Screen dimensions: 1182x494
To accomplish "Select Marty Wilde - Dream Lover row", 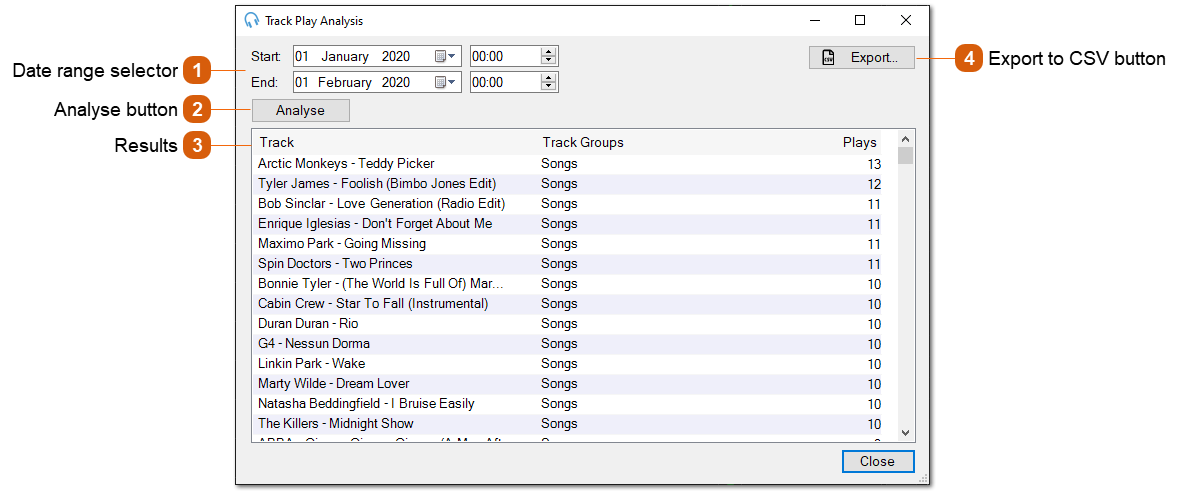I will [x=567, y=384].
